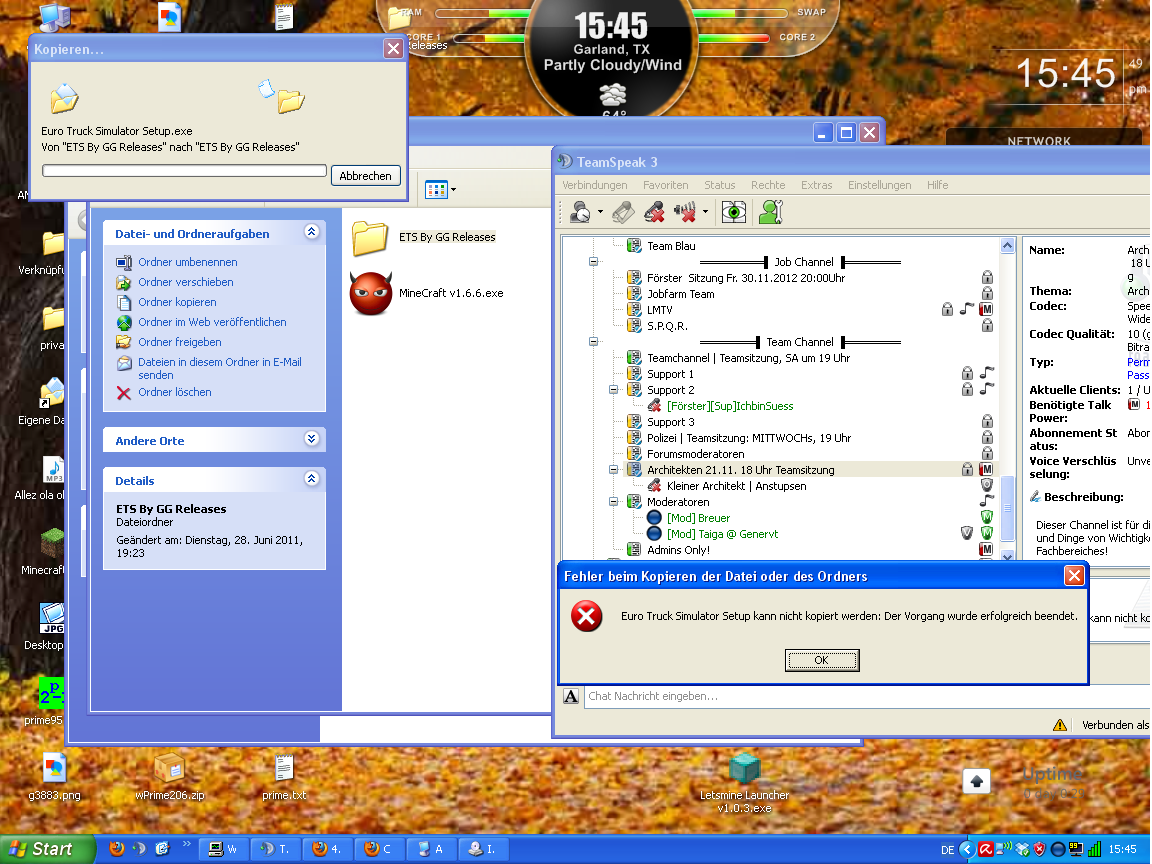Collapse the Details panel in sidebar

pyautogui.click(x=311, y=480)
